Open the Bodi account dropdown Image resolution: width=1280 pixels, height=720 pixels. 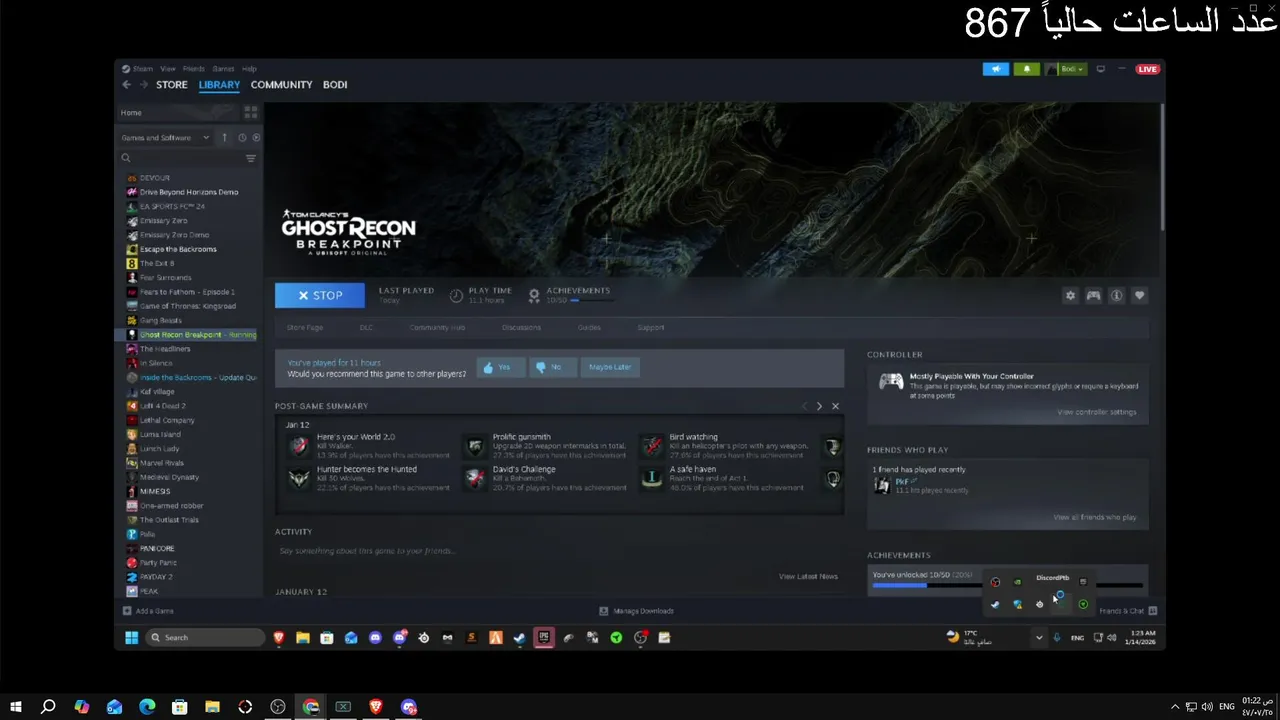1066,69
